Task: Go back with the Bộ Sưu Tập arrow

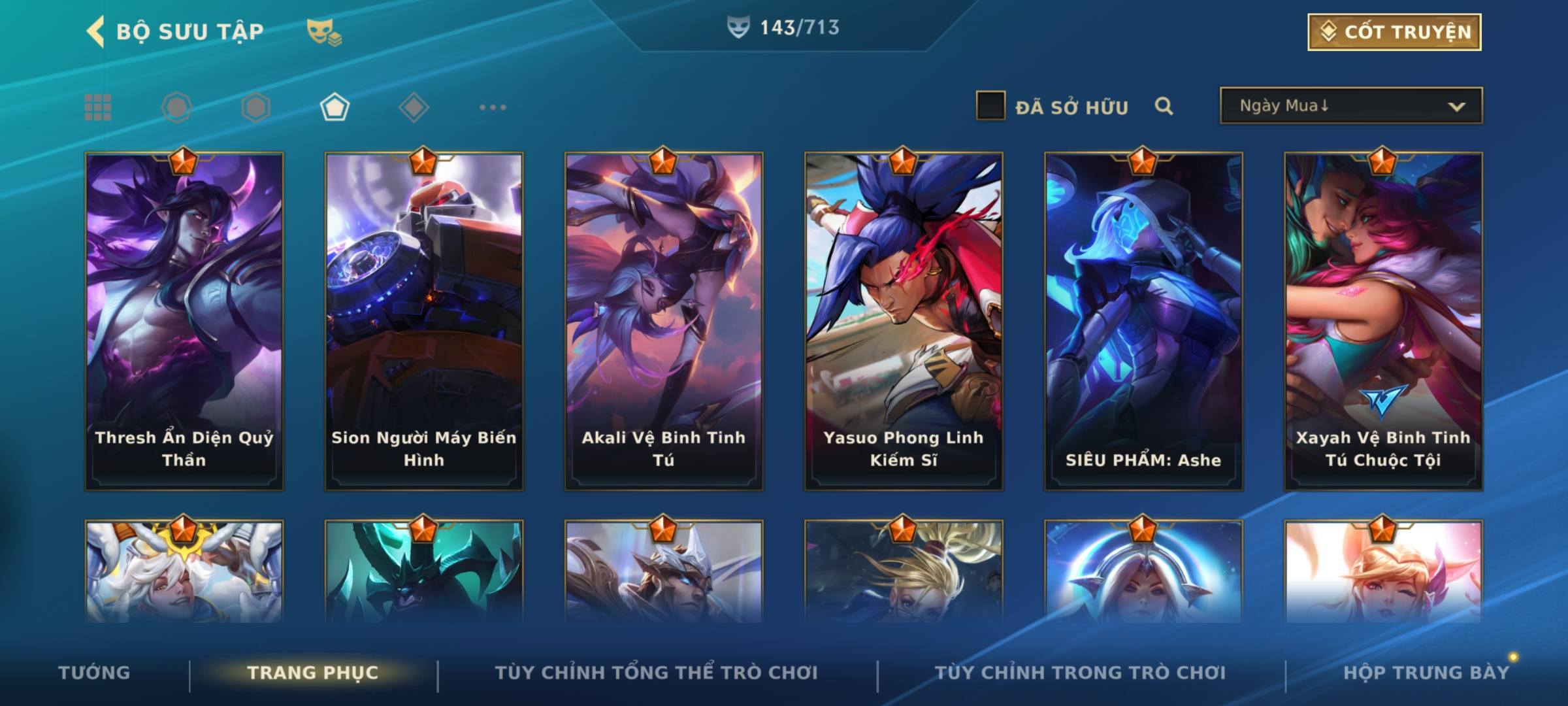Action: [x=95, y=31]
